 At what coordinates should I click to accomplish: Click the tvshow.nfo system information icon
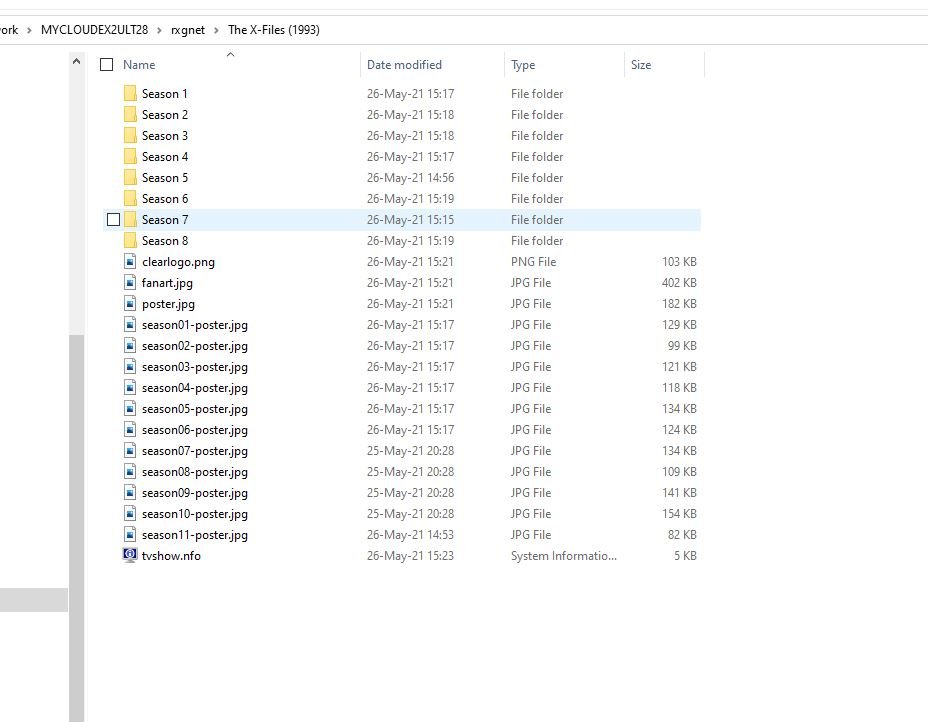pyautogui.click(x=130, y=555)
